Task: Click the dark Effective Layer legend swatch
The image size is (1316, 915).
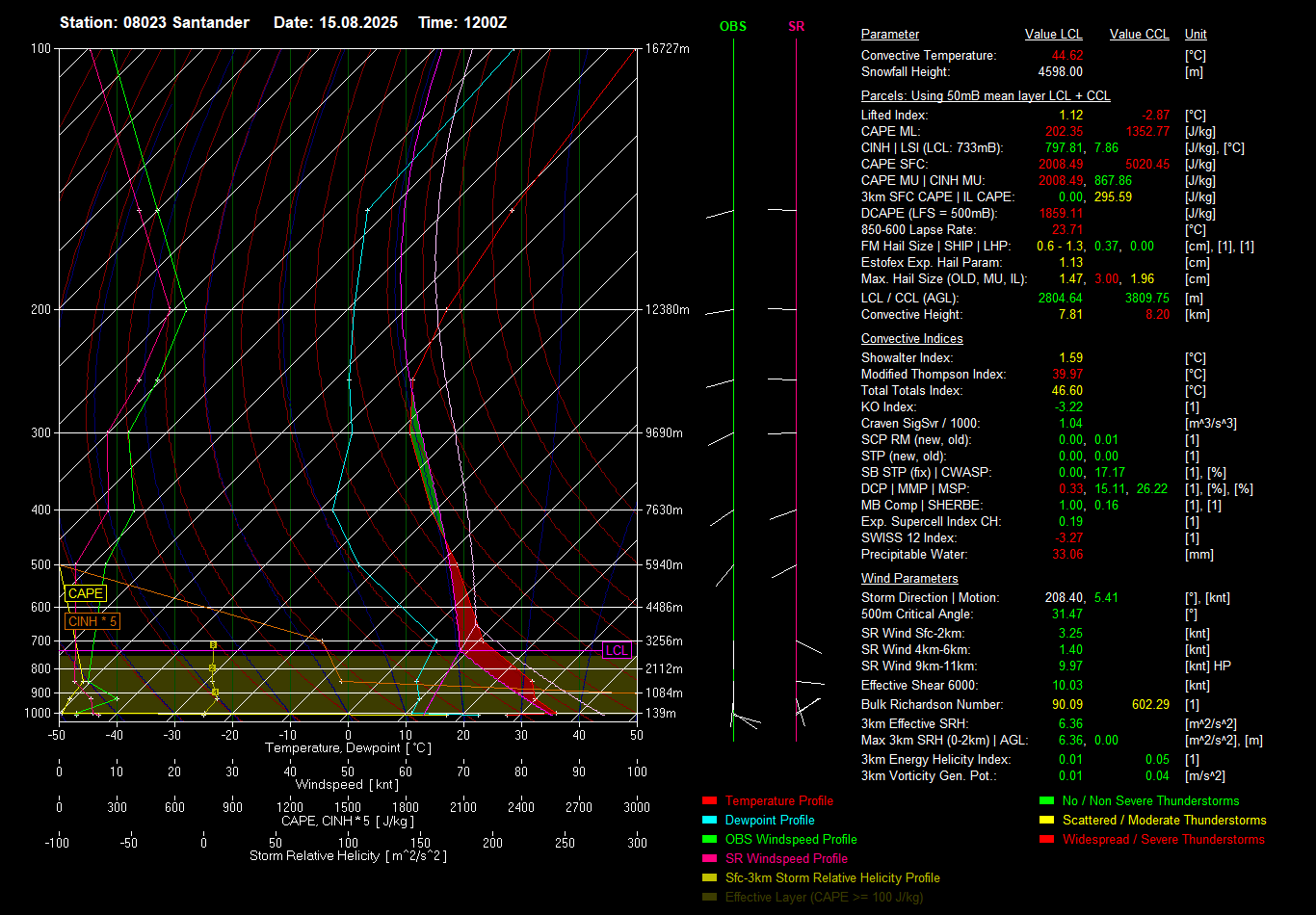Action: [709, 898]
